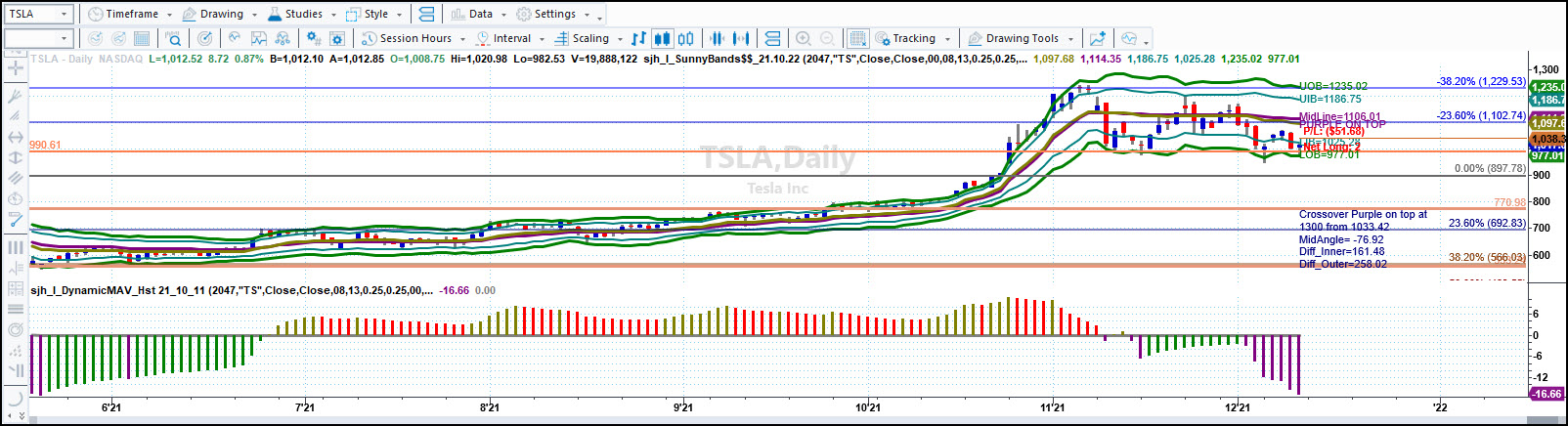Increase bar spacing icon

tap(741, 38)
